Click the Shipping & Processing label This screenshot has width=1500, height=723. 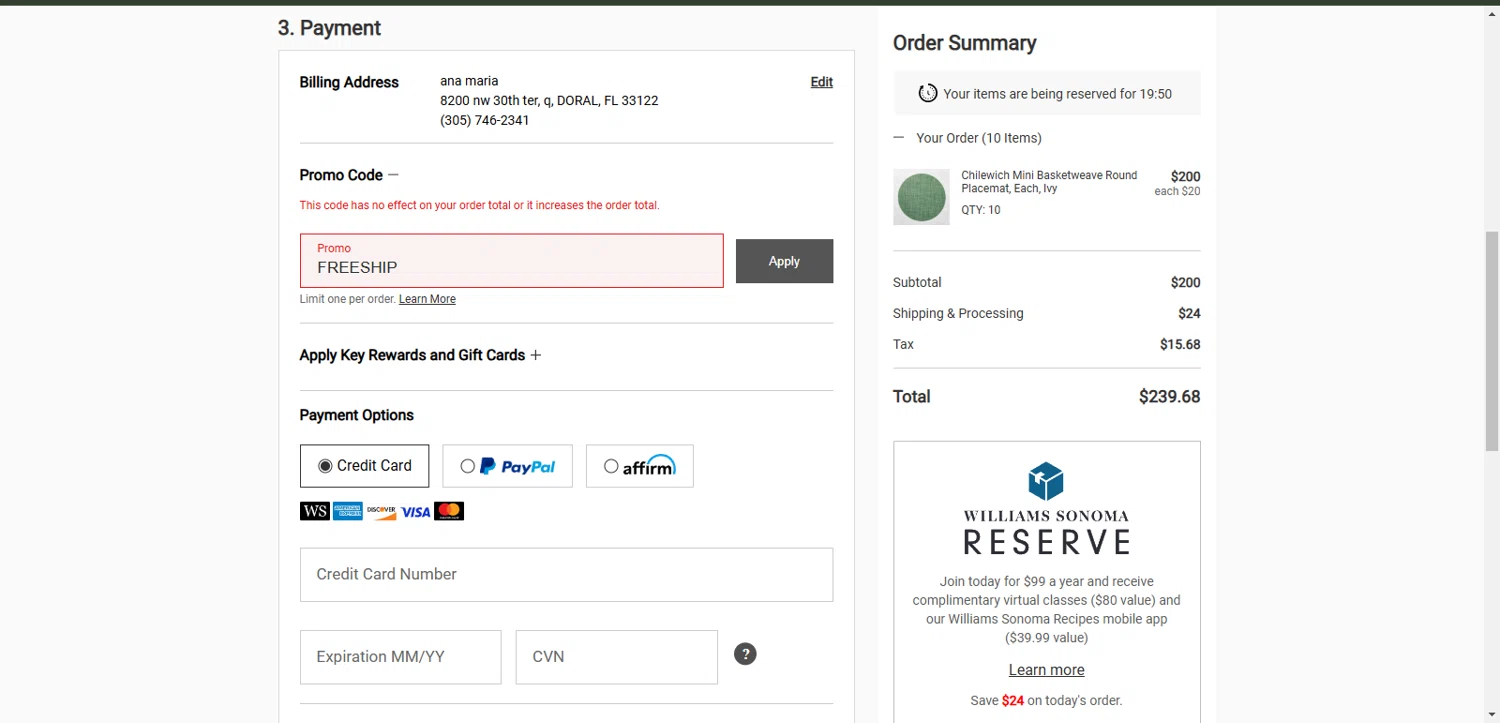coord(958,313)
